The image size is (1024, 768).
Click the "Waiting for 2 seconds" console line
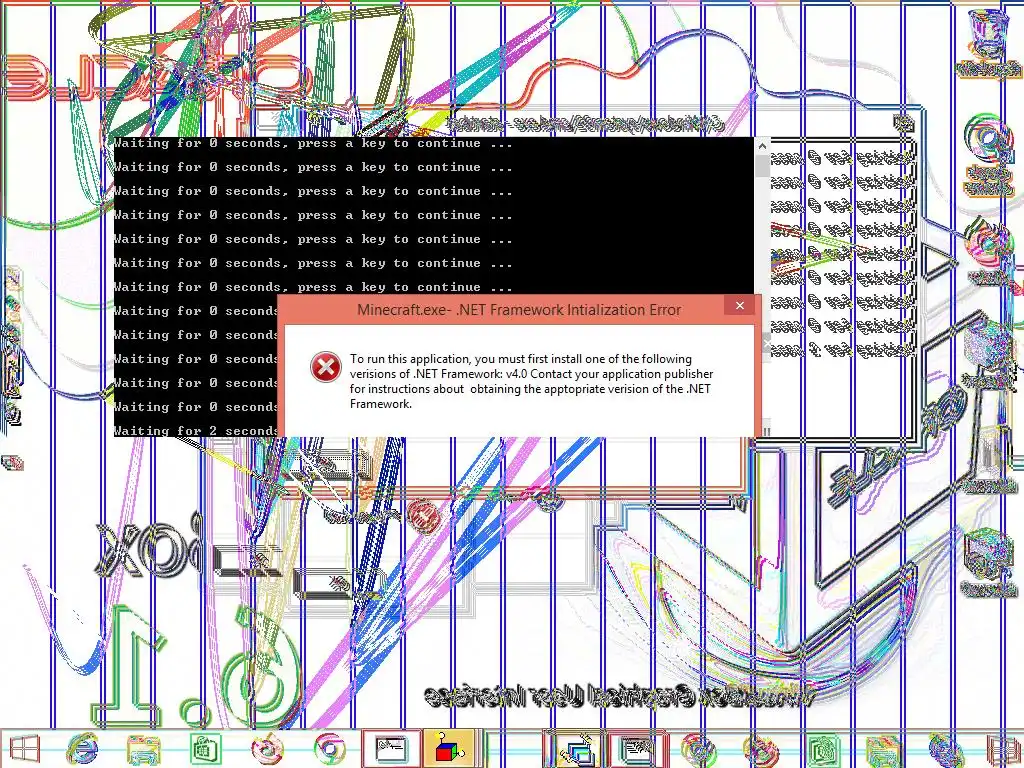pos(196,430)
